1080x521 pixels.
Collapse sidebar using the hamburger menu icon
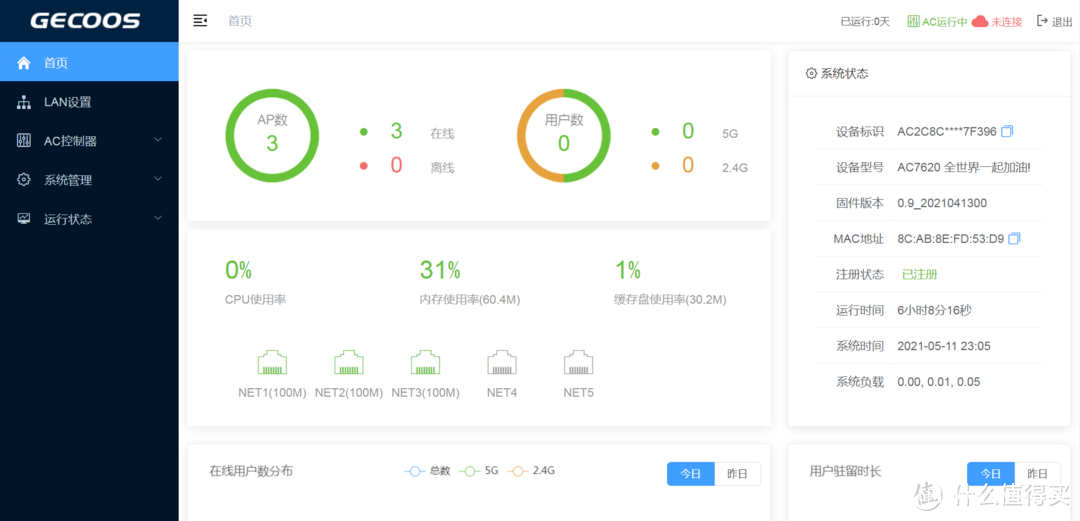200,21
